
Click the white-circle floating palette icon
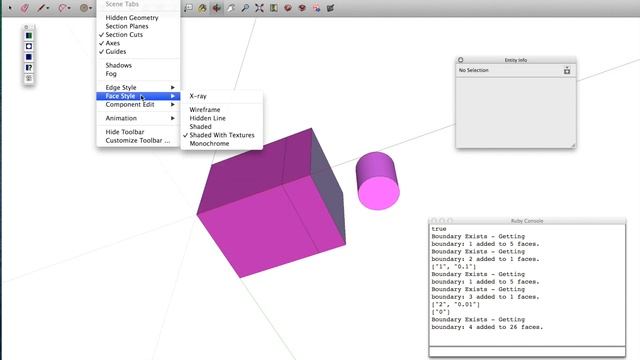pyautogui.click(x=29, y=47)
